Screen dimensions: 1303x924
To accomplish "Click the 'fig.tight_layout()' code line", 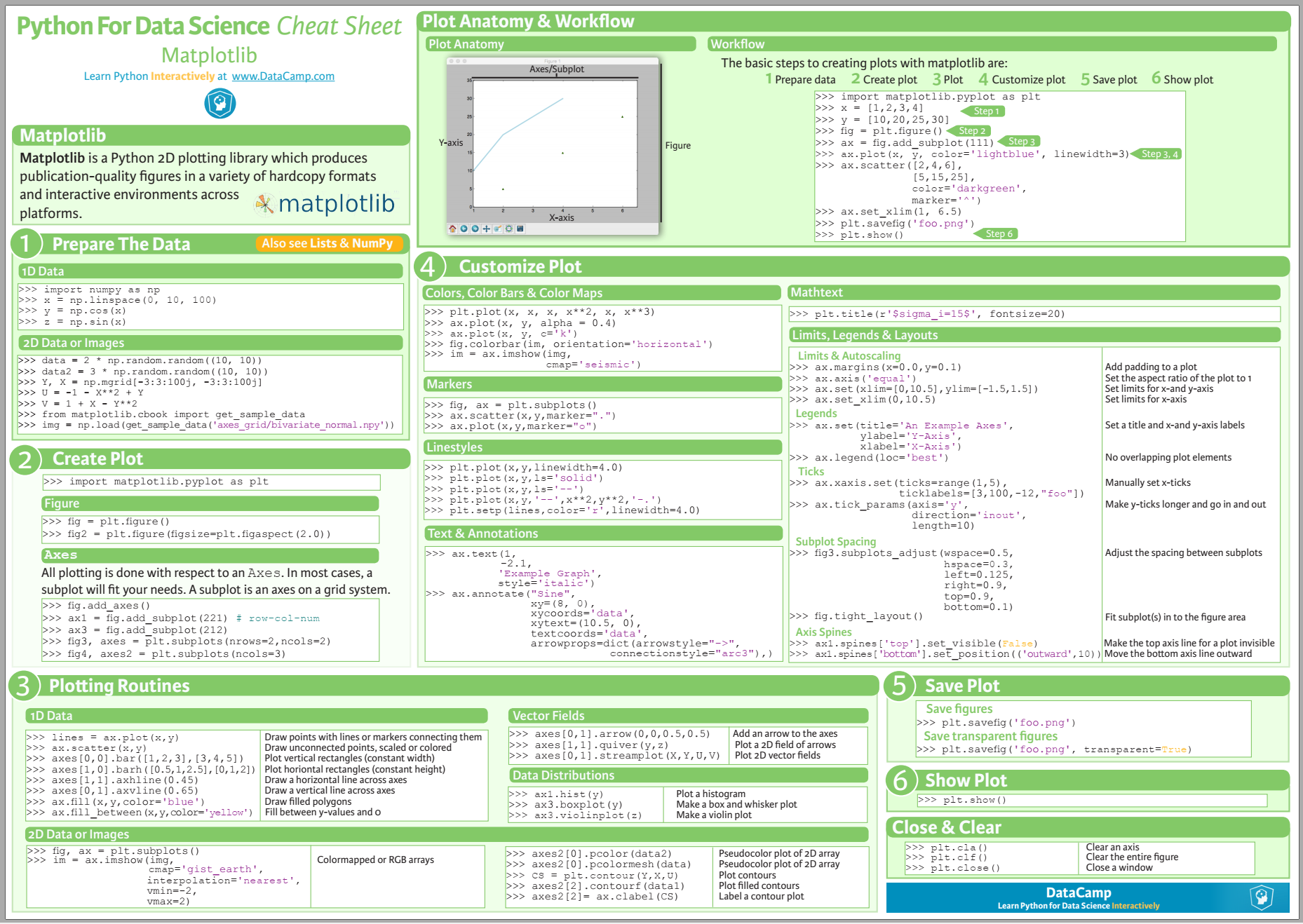I will (856, 616).
